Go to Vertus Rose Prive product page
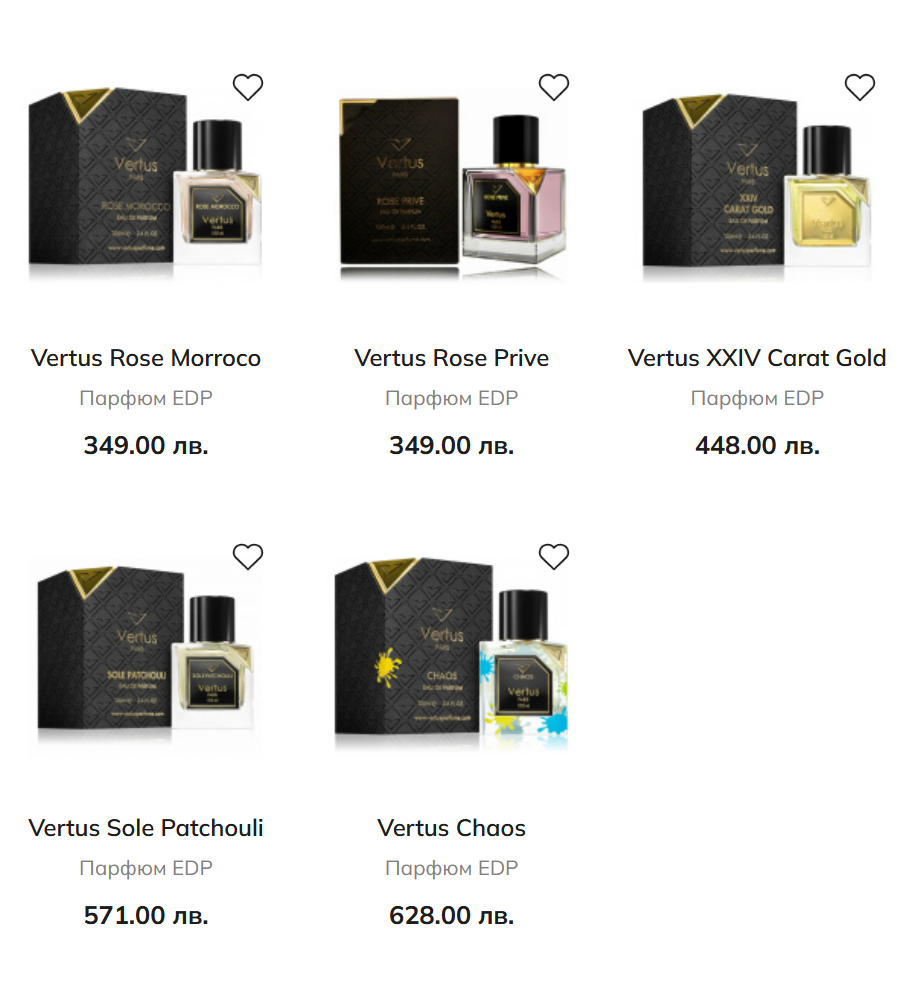 pyautogui.click(x=451, y=358)
